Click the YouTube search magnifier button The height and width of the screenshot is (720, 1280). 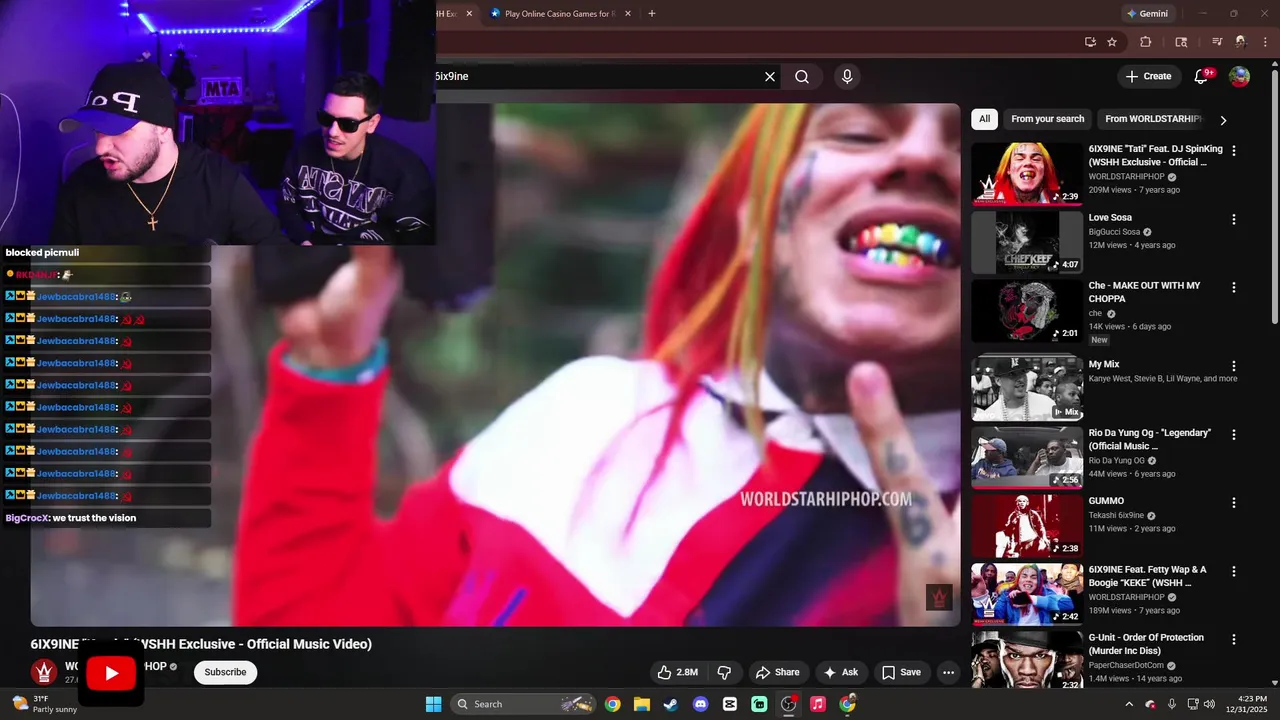click(x=802, y=76)
